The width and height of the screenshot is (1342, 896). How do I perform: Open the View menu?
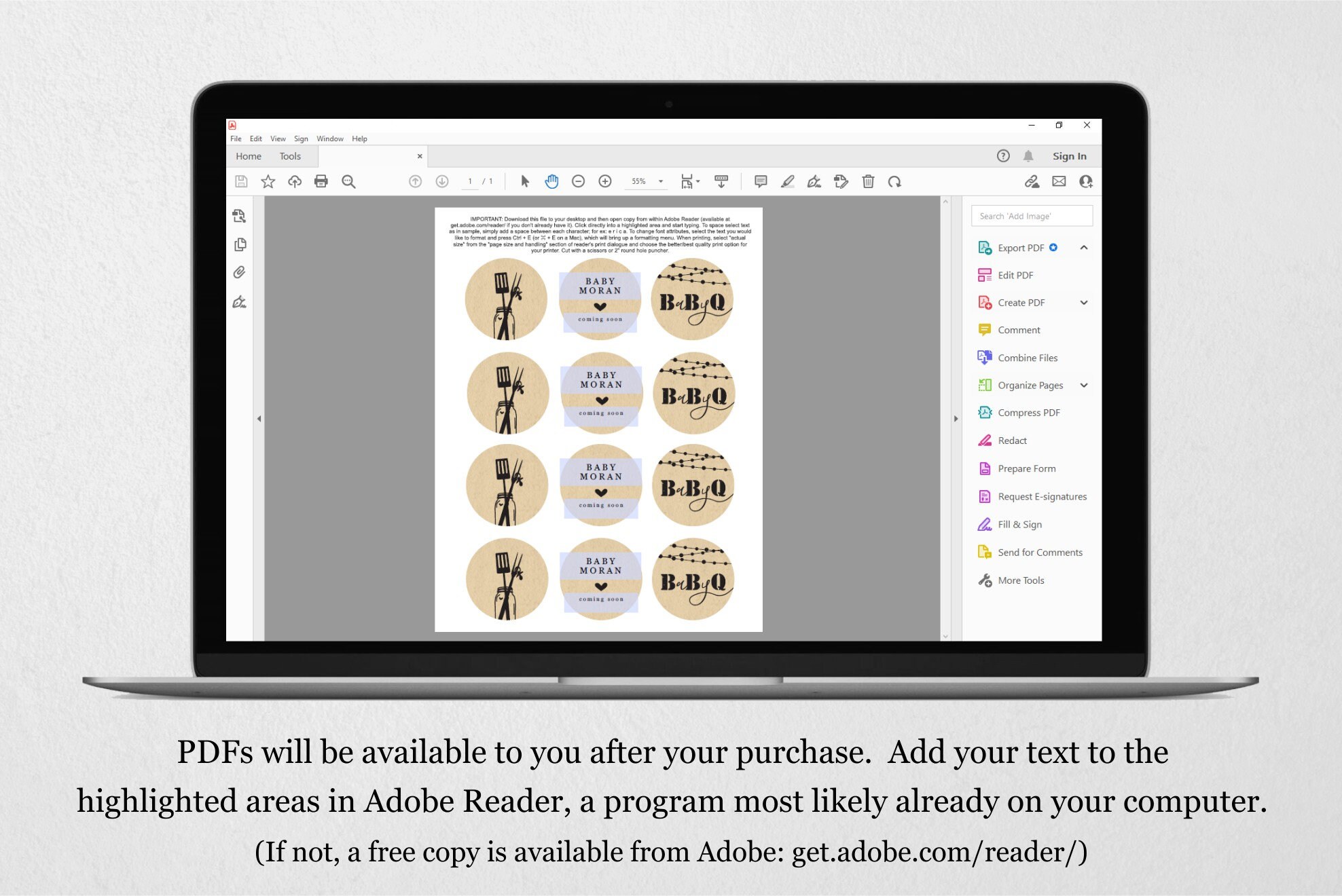tap(278, 138)
